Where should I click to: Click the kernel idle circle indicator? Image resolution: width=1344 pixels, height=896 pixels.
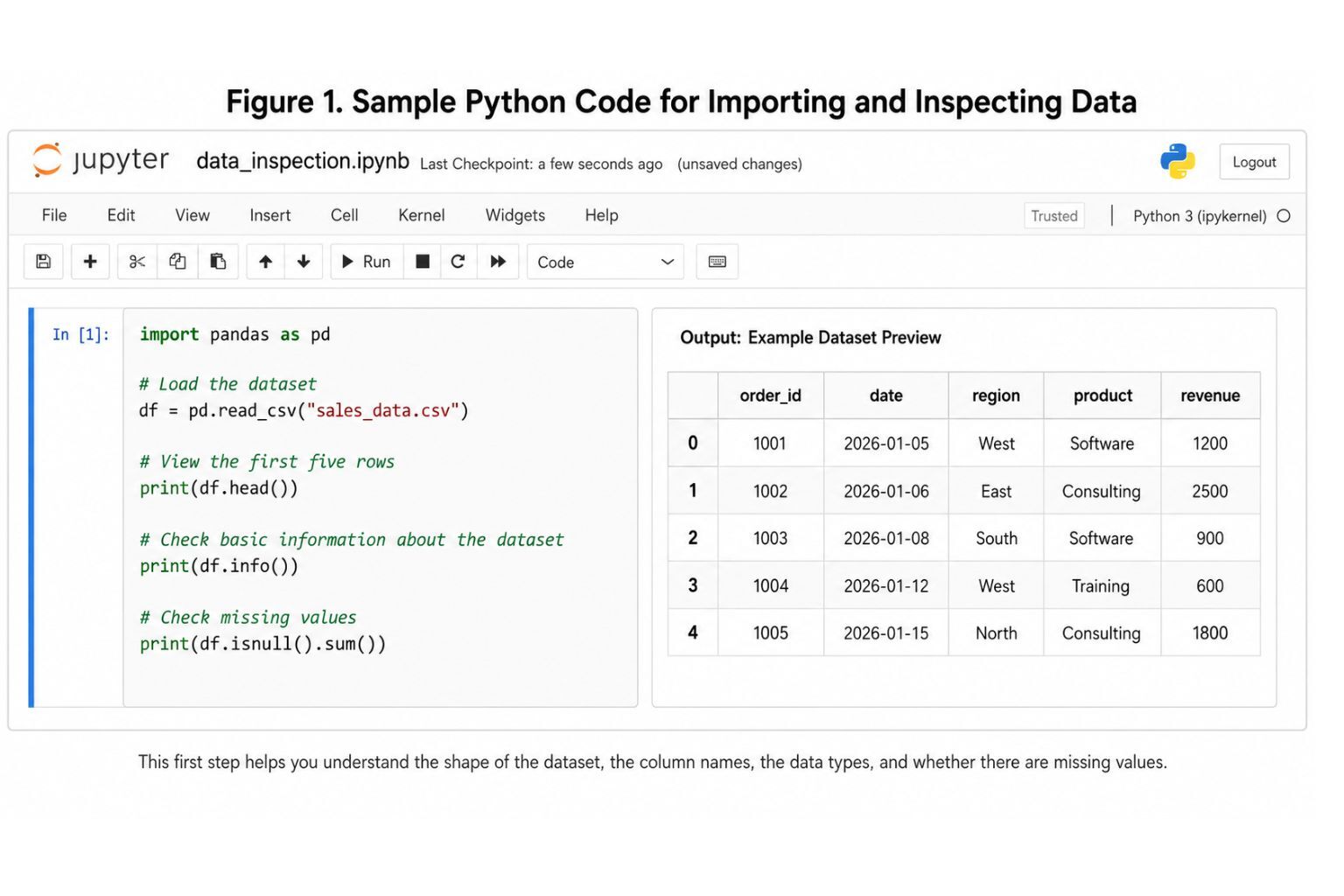pos(1284,216)
